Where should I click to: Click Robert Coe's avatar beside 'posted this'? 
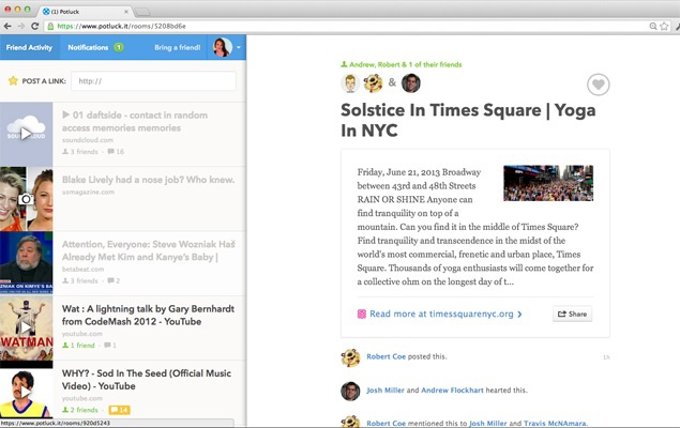[x=350, y=357]
